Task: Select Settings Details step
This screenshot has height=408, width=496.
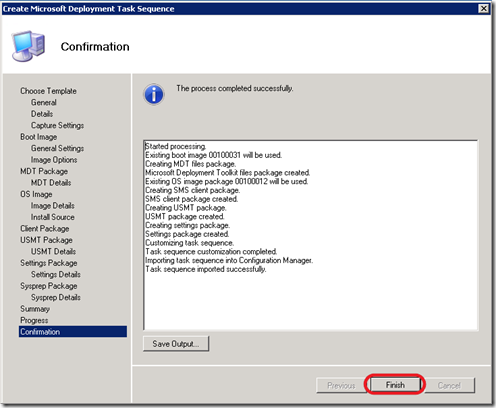Action: click(56, 274)
